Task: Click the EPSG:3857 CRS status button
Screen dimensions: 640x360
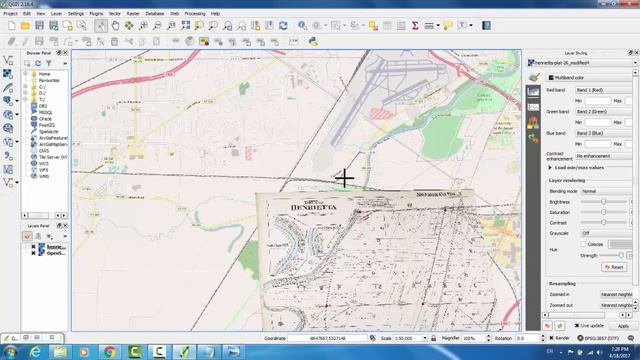Action: [x=599, y=338]
